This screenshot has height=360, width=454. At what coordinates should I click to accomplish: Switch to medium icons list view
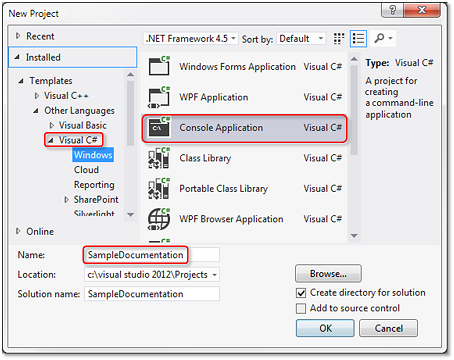point(358,38)
